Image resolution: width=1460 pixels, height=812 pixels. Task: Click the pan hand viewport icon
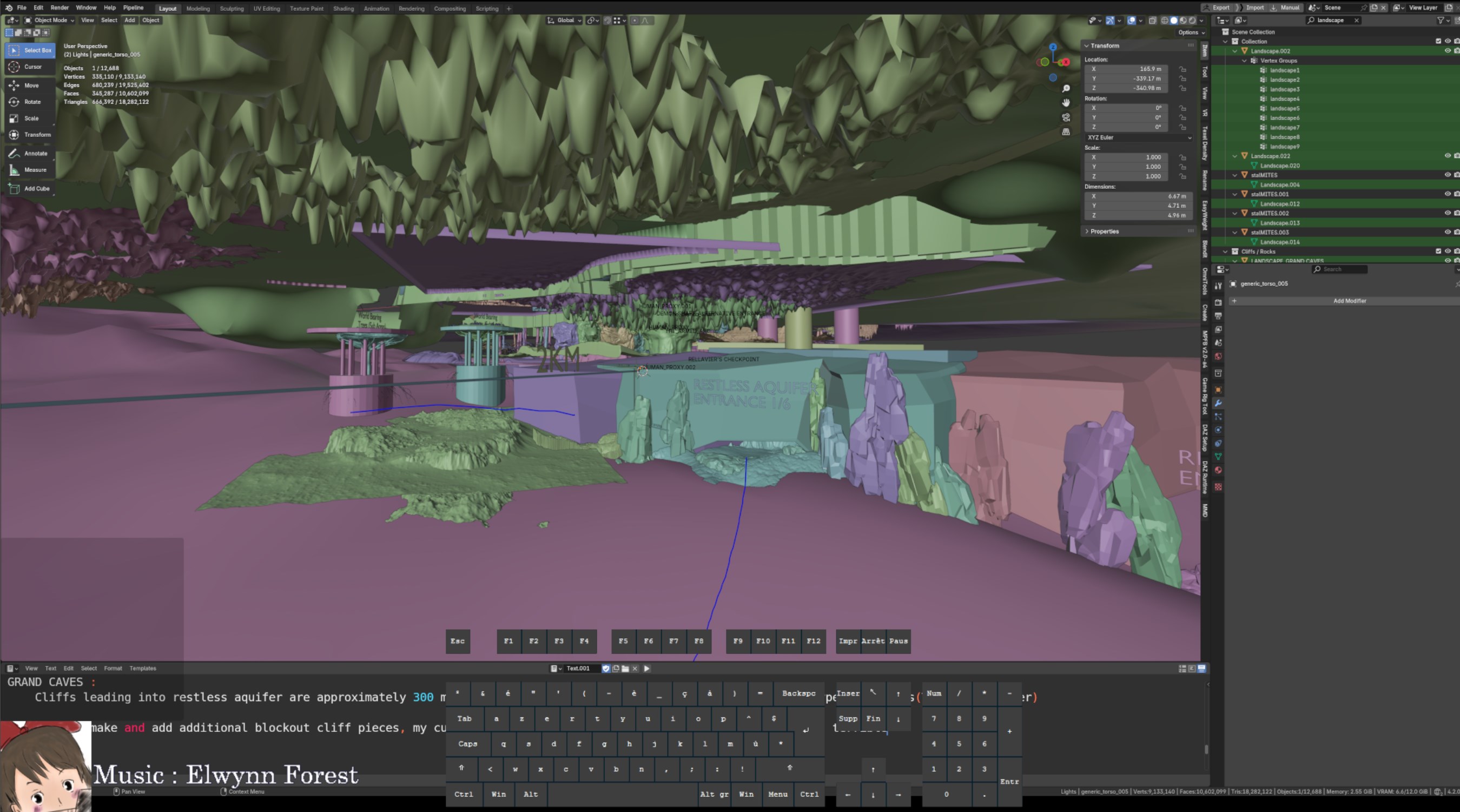1066,103
